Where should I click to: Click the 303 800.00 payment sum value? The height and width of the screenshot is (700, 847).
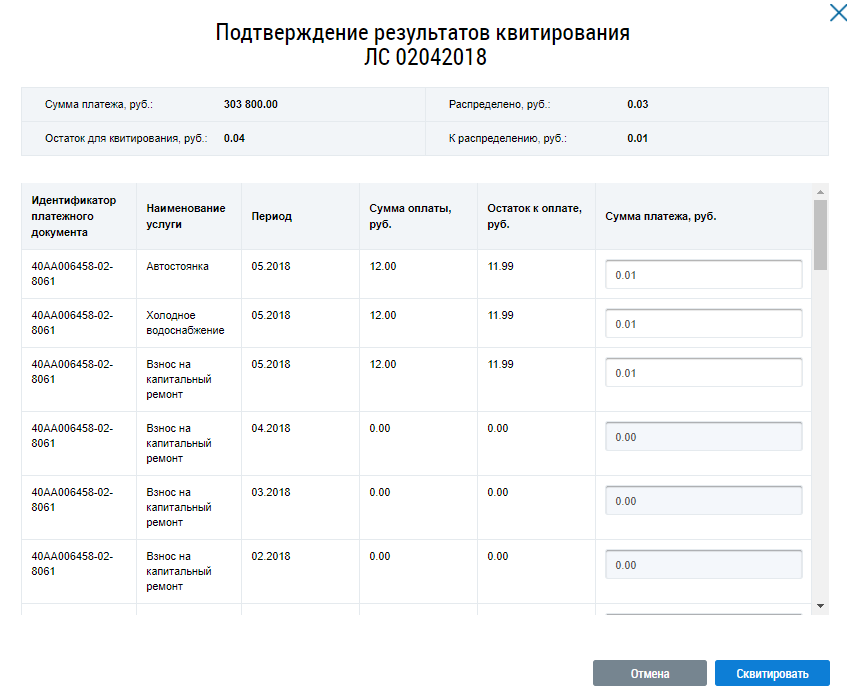point(251,104)
